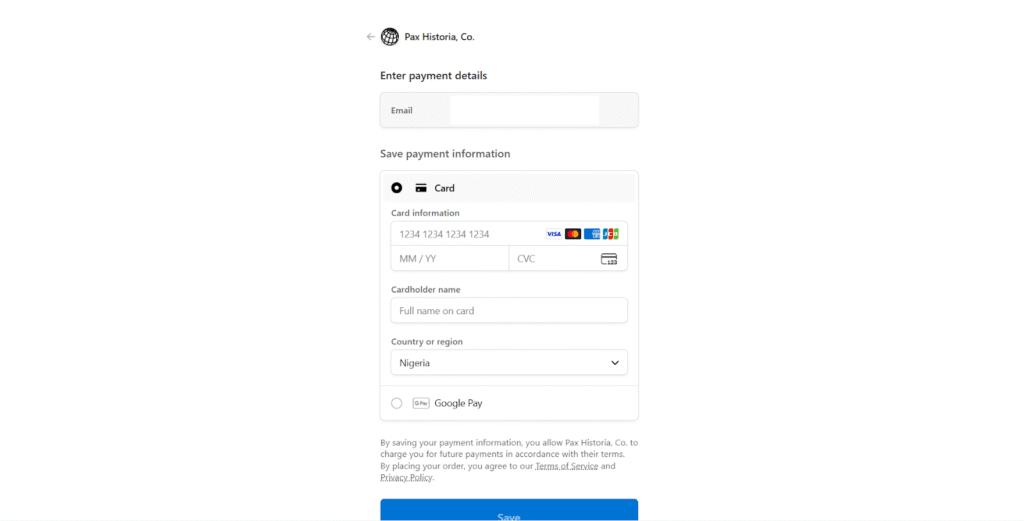Click the JCB card icon

[611, 234]
